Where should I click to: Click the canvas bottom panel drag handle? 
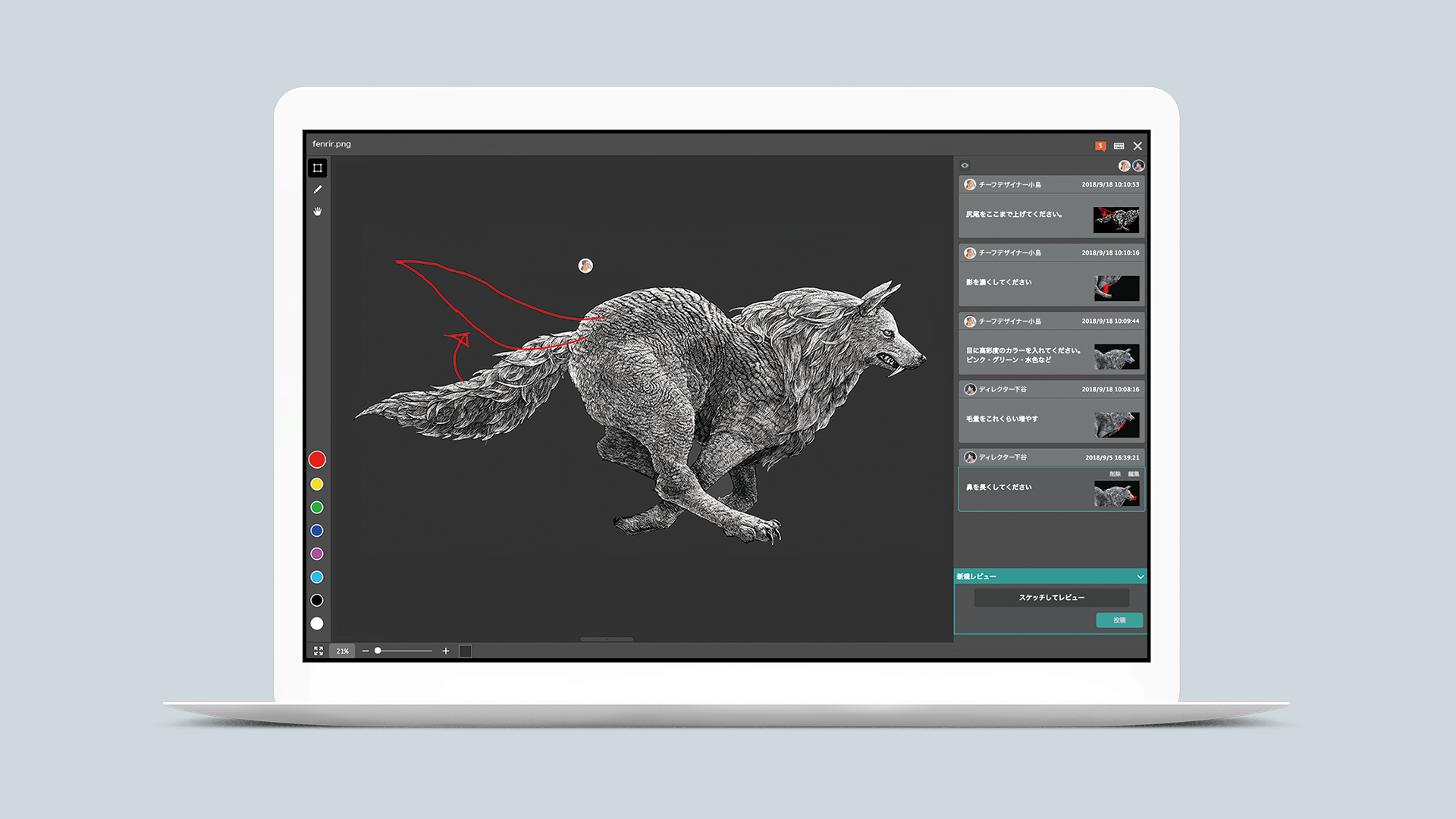tap(607, 639)
